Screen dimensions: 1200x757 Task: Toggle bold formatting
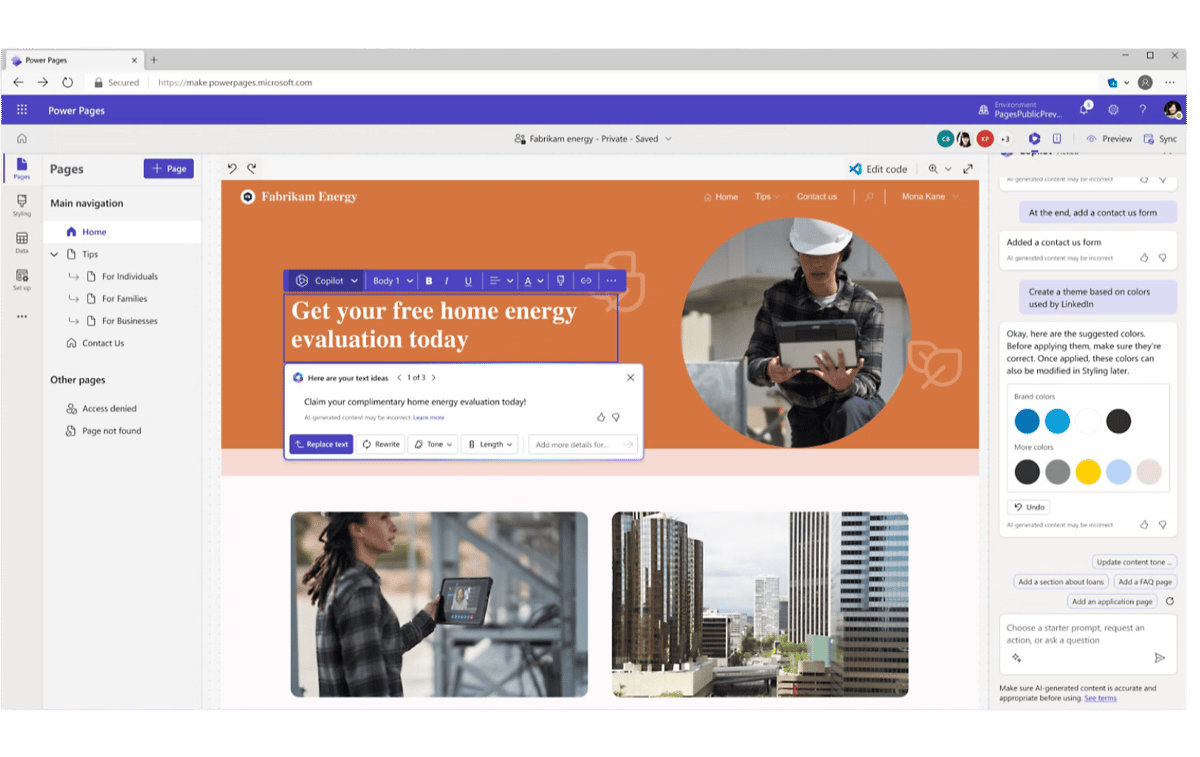click(429, 281)
